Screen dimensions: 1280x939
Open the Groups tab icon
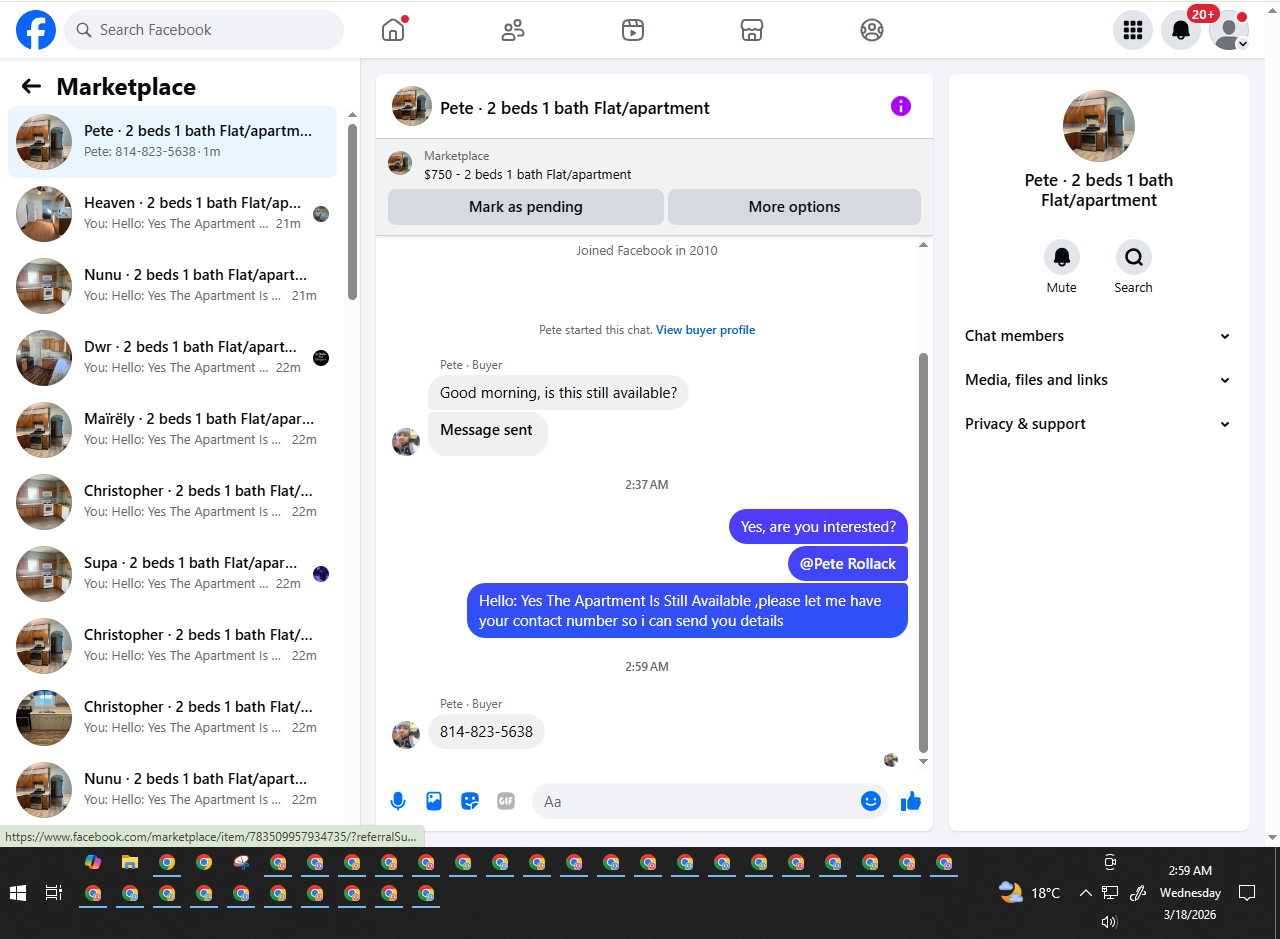pyautogui.click(x=872, y=30)
